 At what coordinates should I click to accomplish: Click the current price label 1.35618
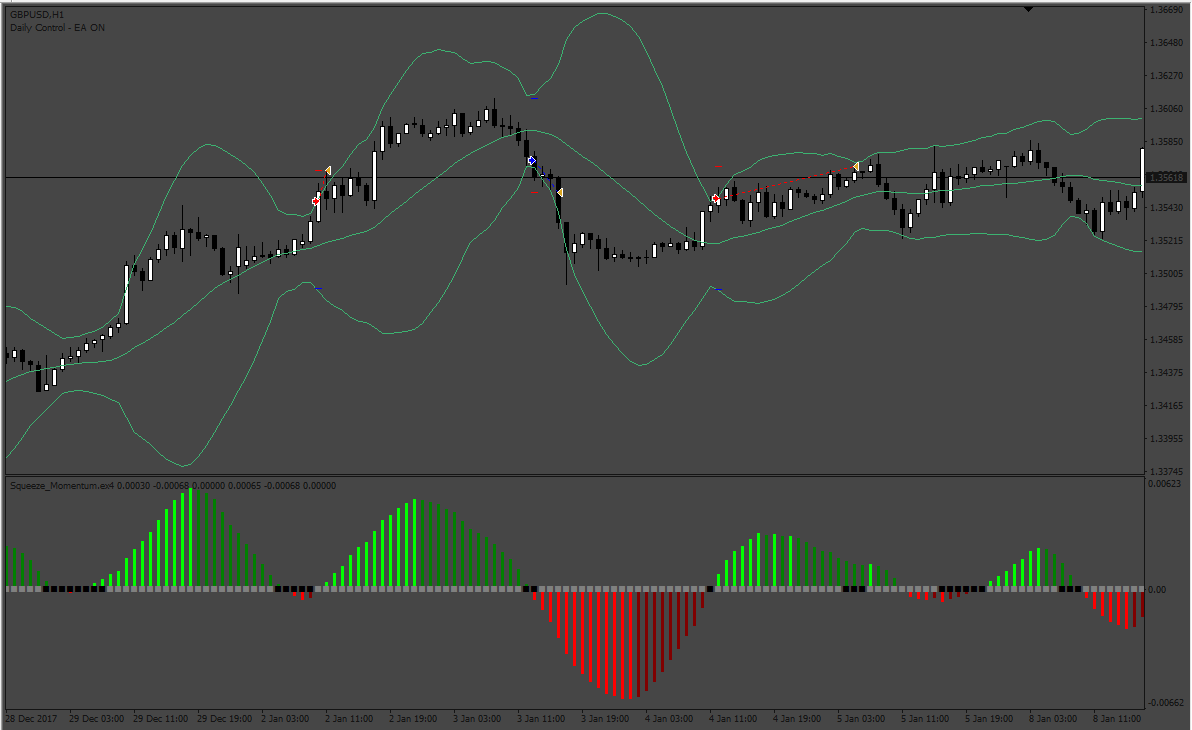tap(1166, 177)
